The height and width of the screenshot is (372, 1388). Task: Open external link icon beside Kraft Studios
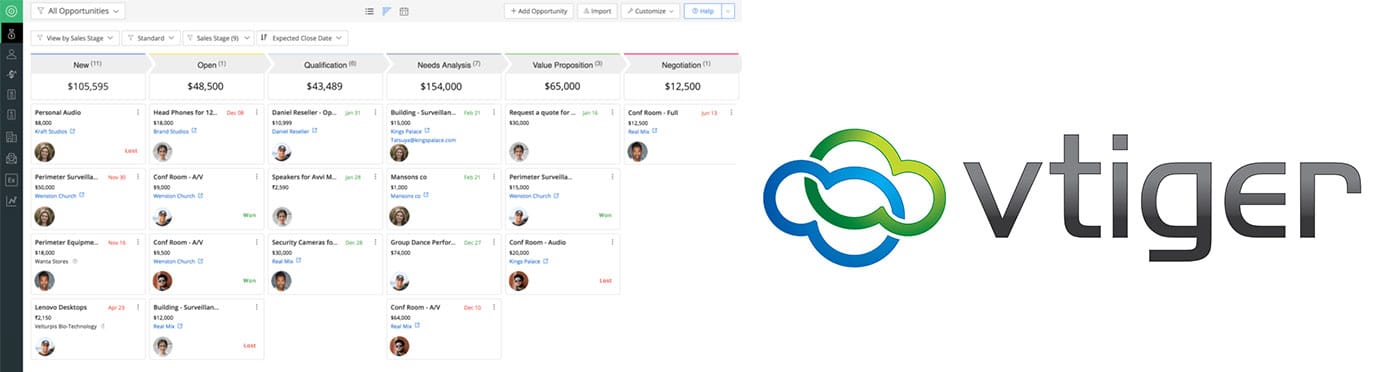[x=72, y=131]
